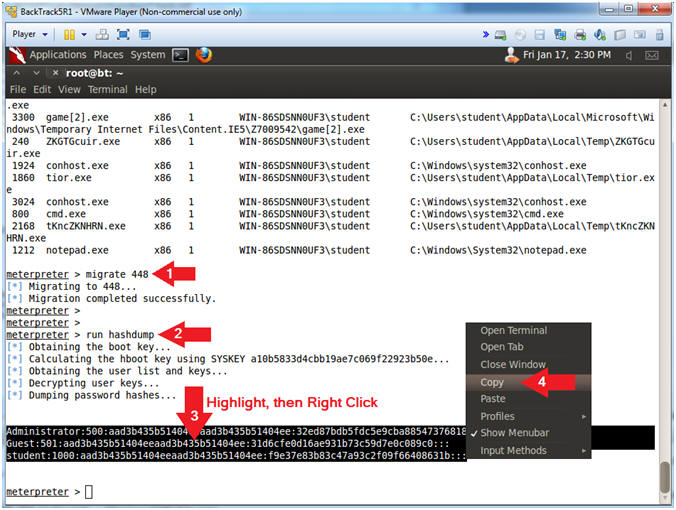676x510 pixels.
Task: Open the System menu
Action: pyautogui.click(x=148, y=55)
